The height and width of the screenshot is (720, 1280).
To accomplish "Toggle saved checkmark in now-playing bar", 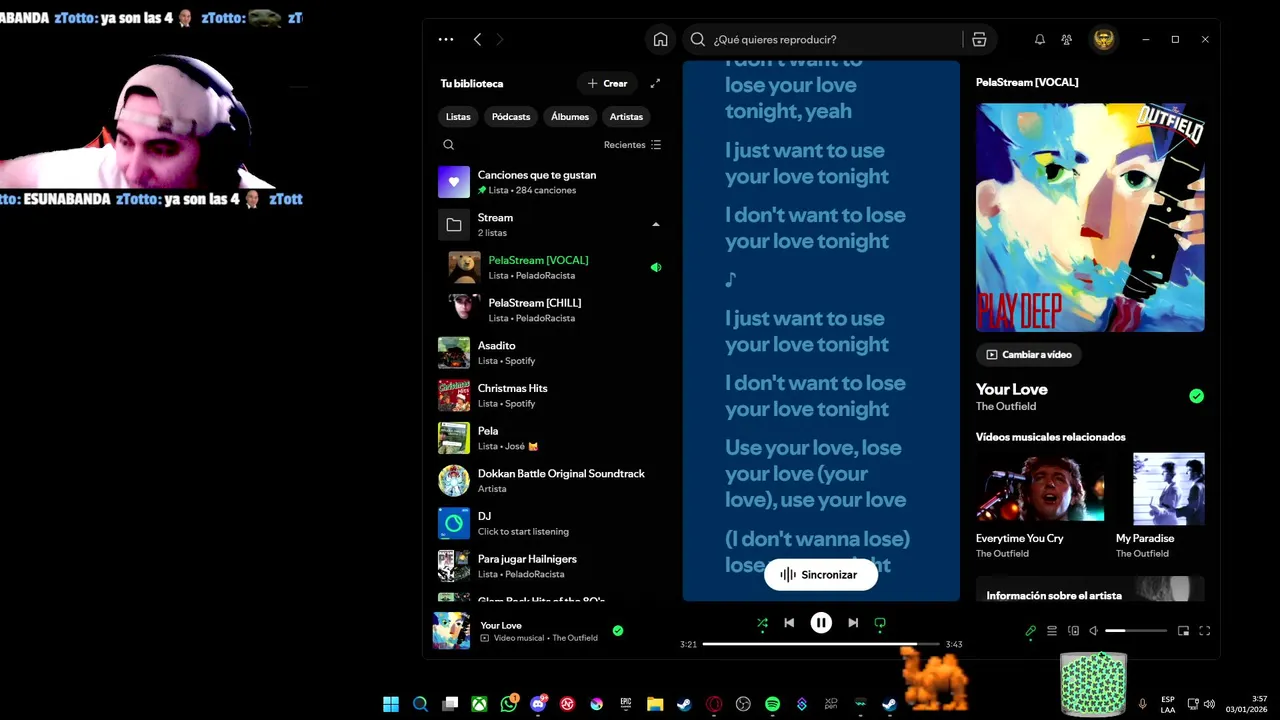I will pos(618,630).
